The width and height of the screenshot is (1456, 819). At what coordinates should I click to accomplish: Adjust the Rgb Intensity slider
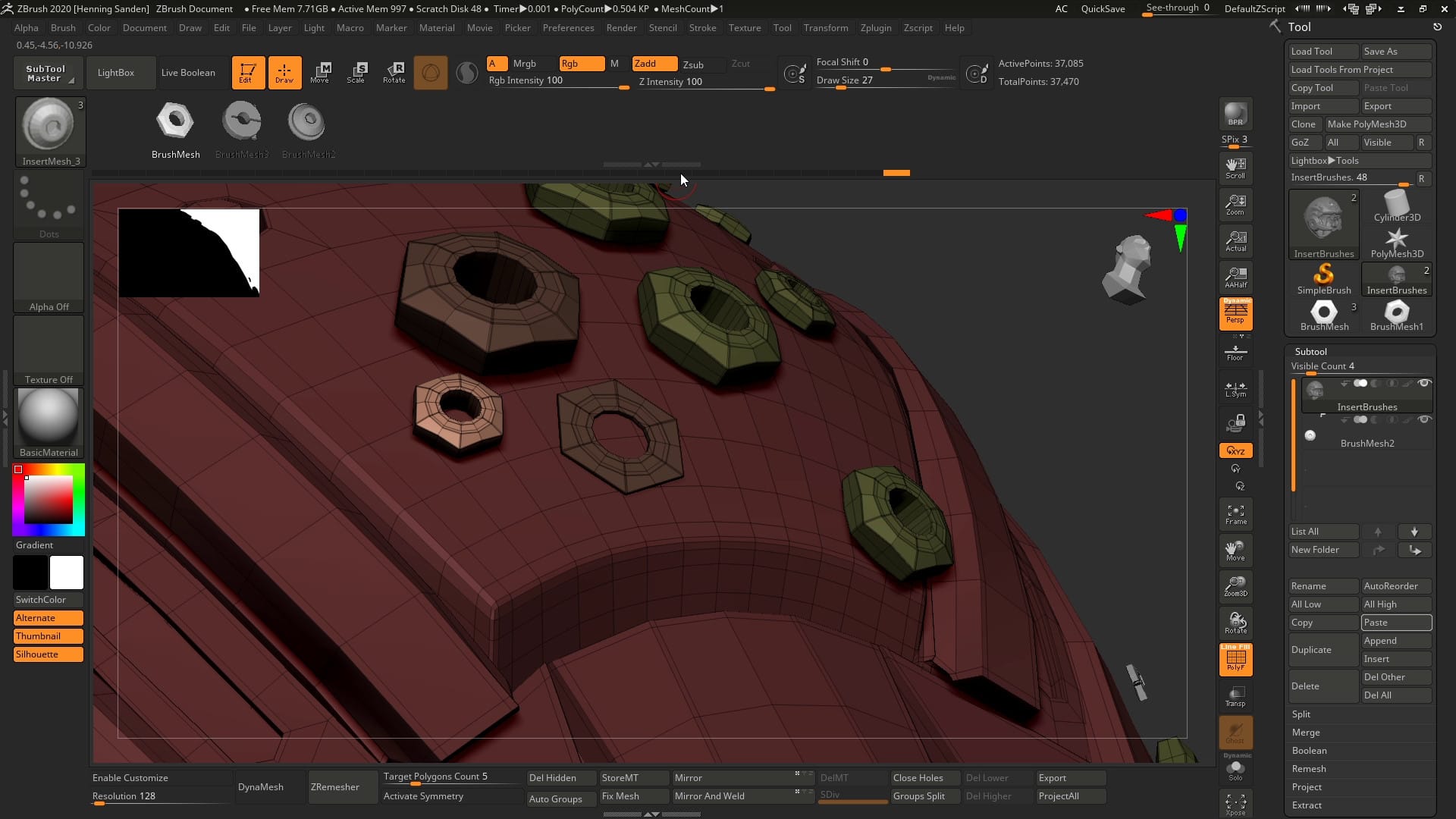click(x=558, y=82)
